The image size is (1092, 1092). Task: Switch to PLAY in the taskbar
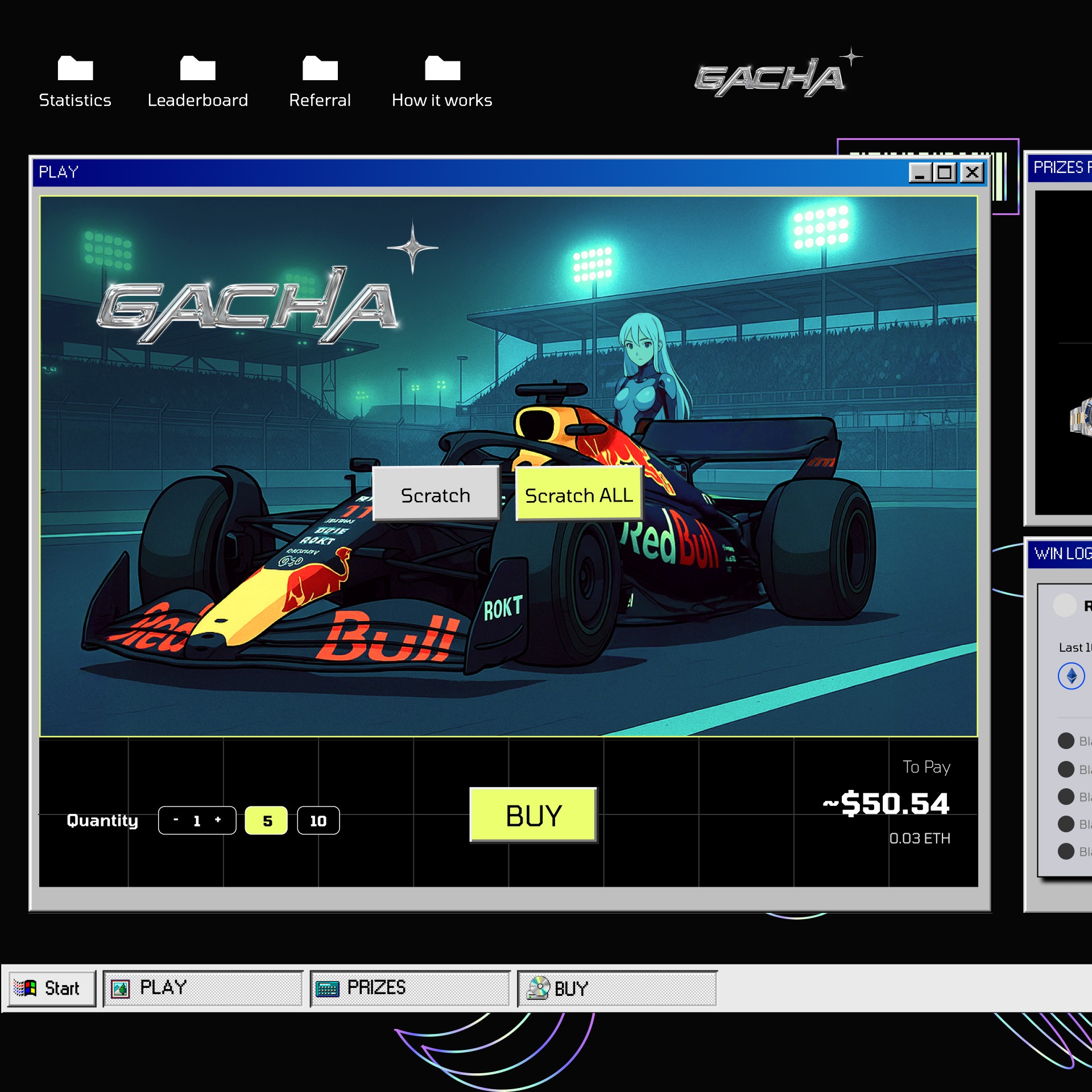[x=203, y=988]
